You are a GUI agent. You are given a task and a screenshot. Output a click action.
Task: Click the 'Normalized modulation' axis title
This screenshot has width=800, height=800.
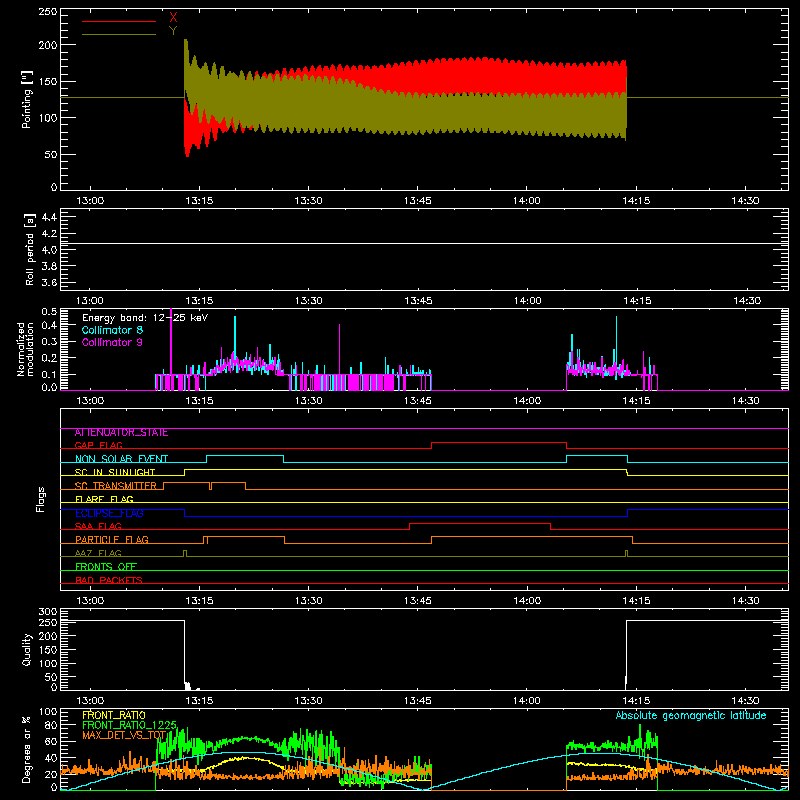click(26, 349)
